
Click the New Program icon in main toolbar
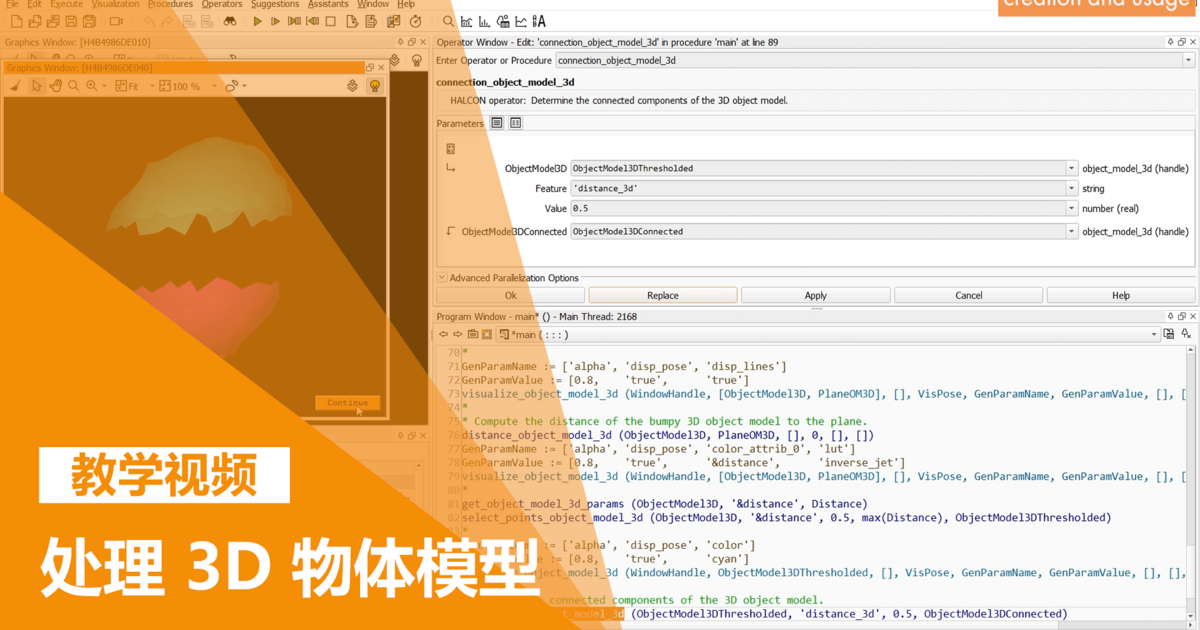tap(17, 21)
